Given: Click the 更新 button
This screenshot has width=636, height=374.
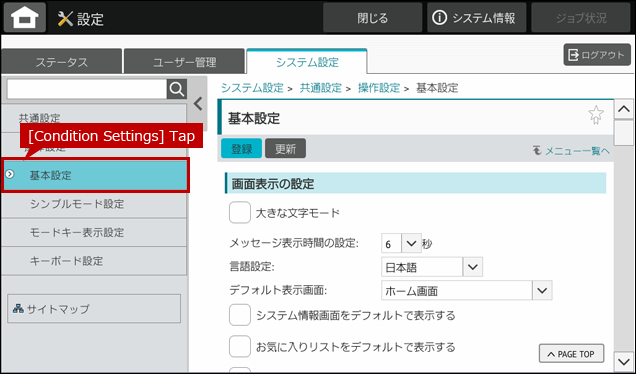Looking at the screenshot, I should coord(285,148).
